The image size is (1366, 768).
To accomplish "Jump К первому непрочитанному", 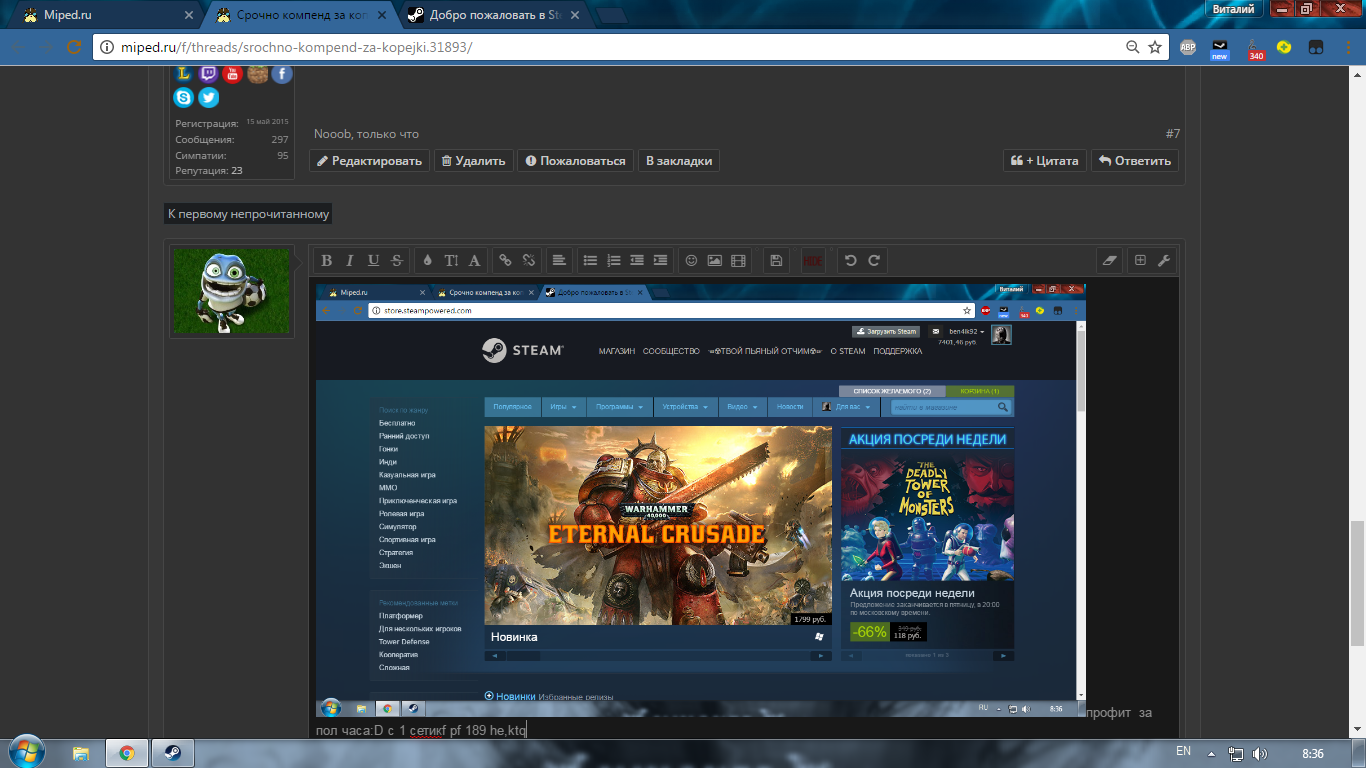I will (248, 214).
